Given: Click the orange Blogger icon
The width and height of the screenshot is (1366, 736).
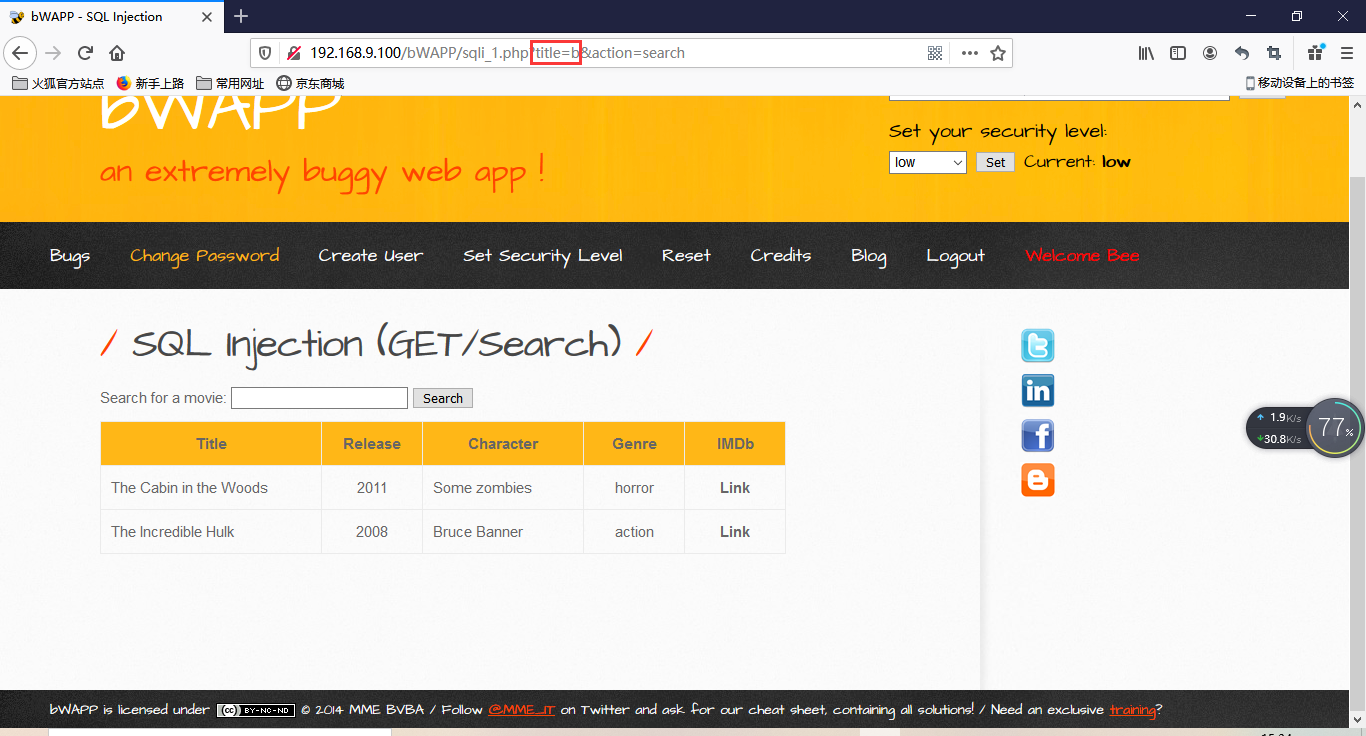Looking at the screenshot, I should [1037, 480].
